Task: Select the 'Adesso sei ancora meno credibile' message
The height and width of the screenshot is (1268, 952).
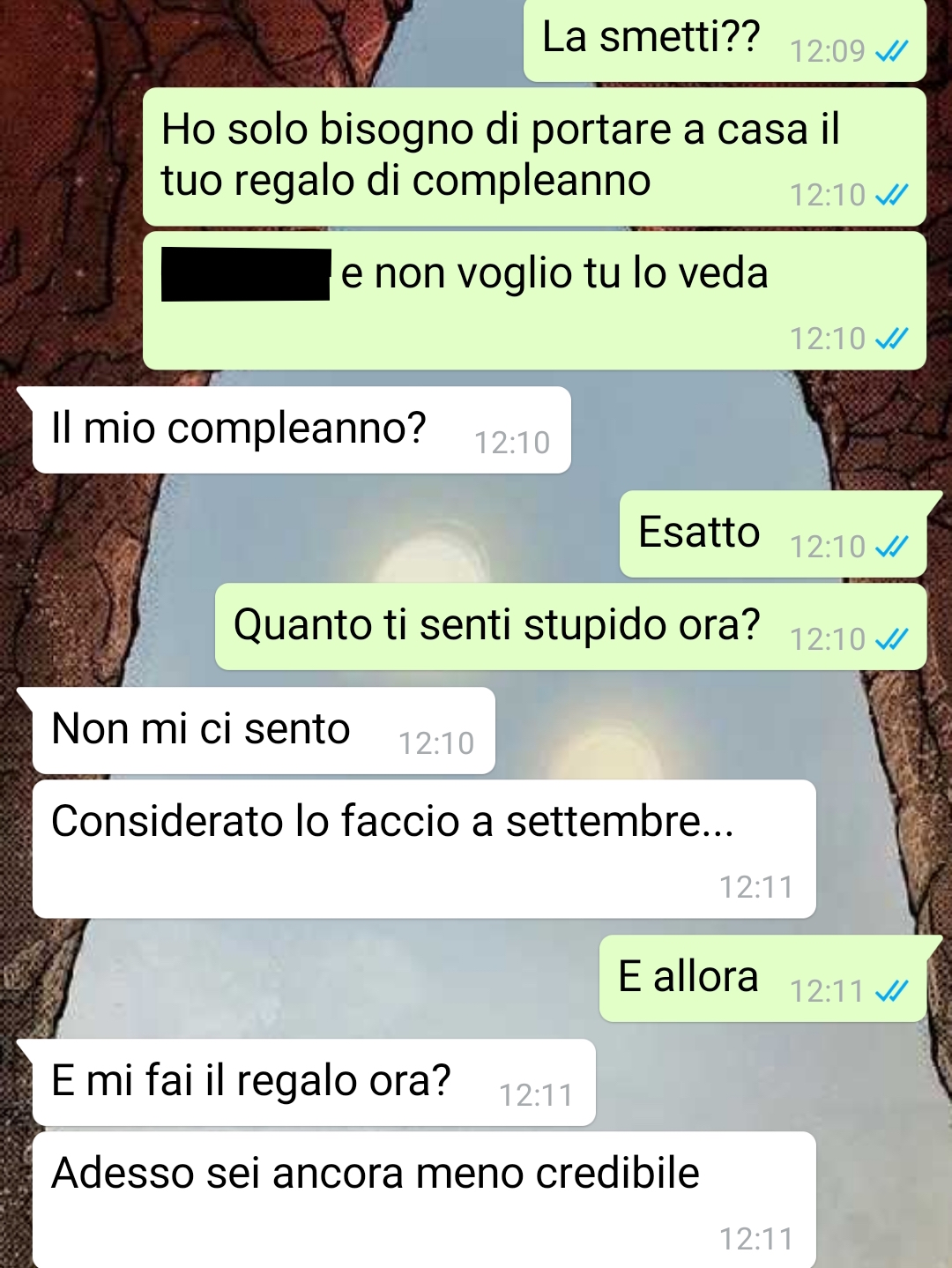Action: click(x=424, y=1199)
